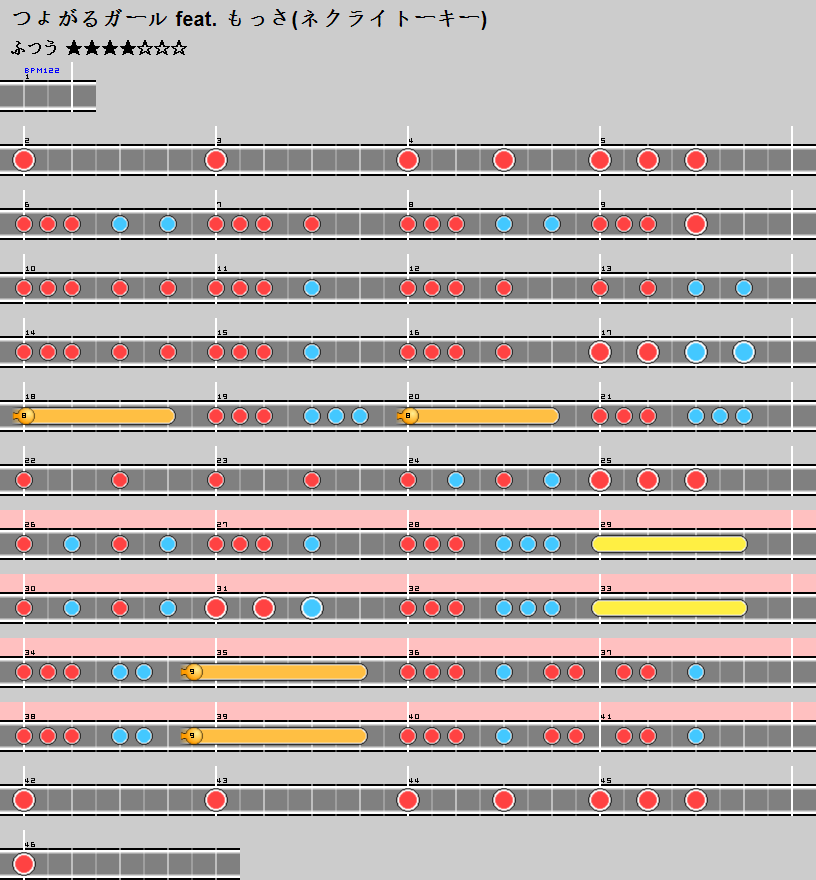Viewport: 816px width, 880px height.
Task: Select measure number 24 label
Action: coord(414,461)
